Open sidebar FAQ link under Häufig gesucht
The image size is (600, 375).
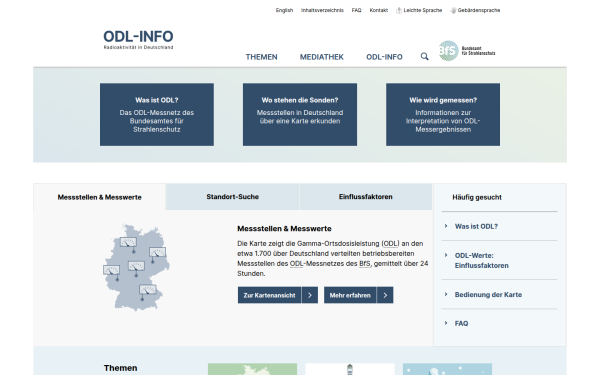click(461, 323)
